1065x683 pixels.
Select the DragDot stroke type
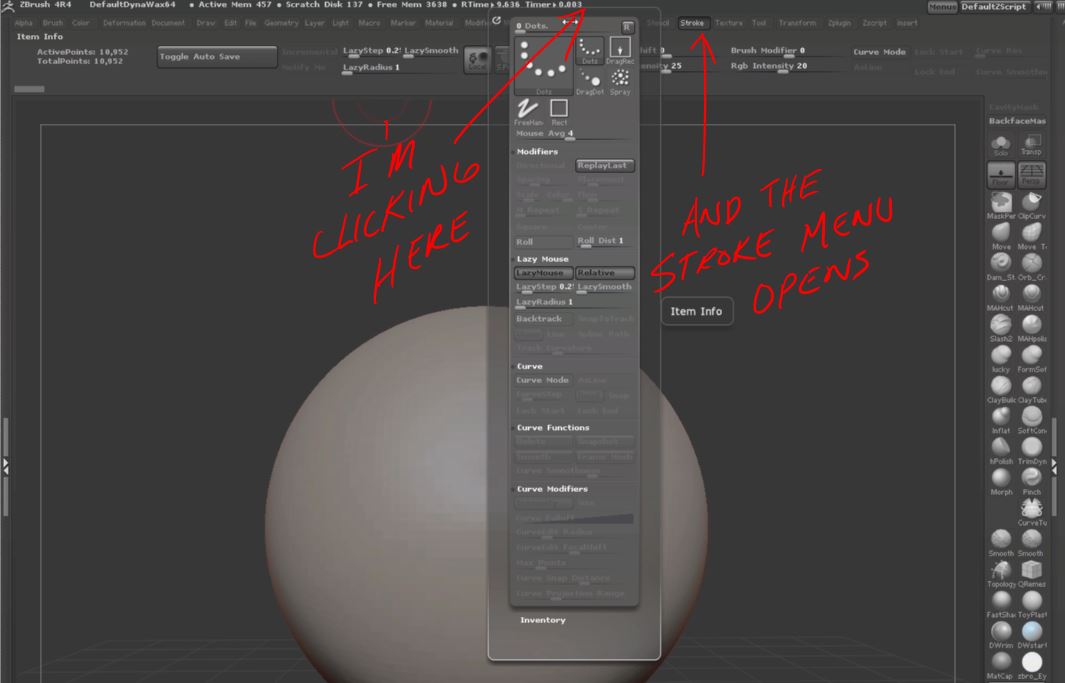coord(590,82)
